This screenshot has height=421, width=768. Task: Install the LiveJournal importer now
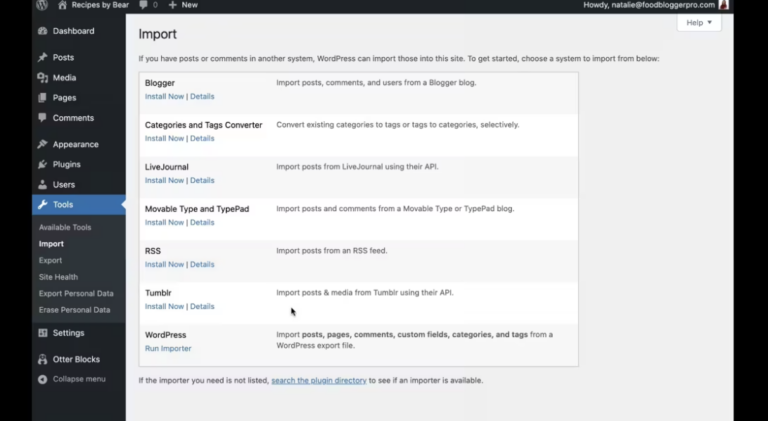click(164, 181)
